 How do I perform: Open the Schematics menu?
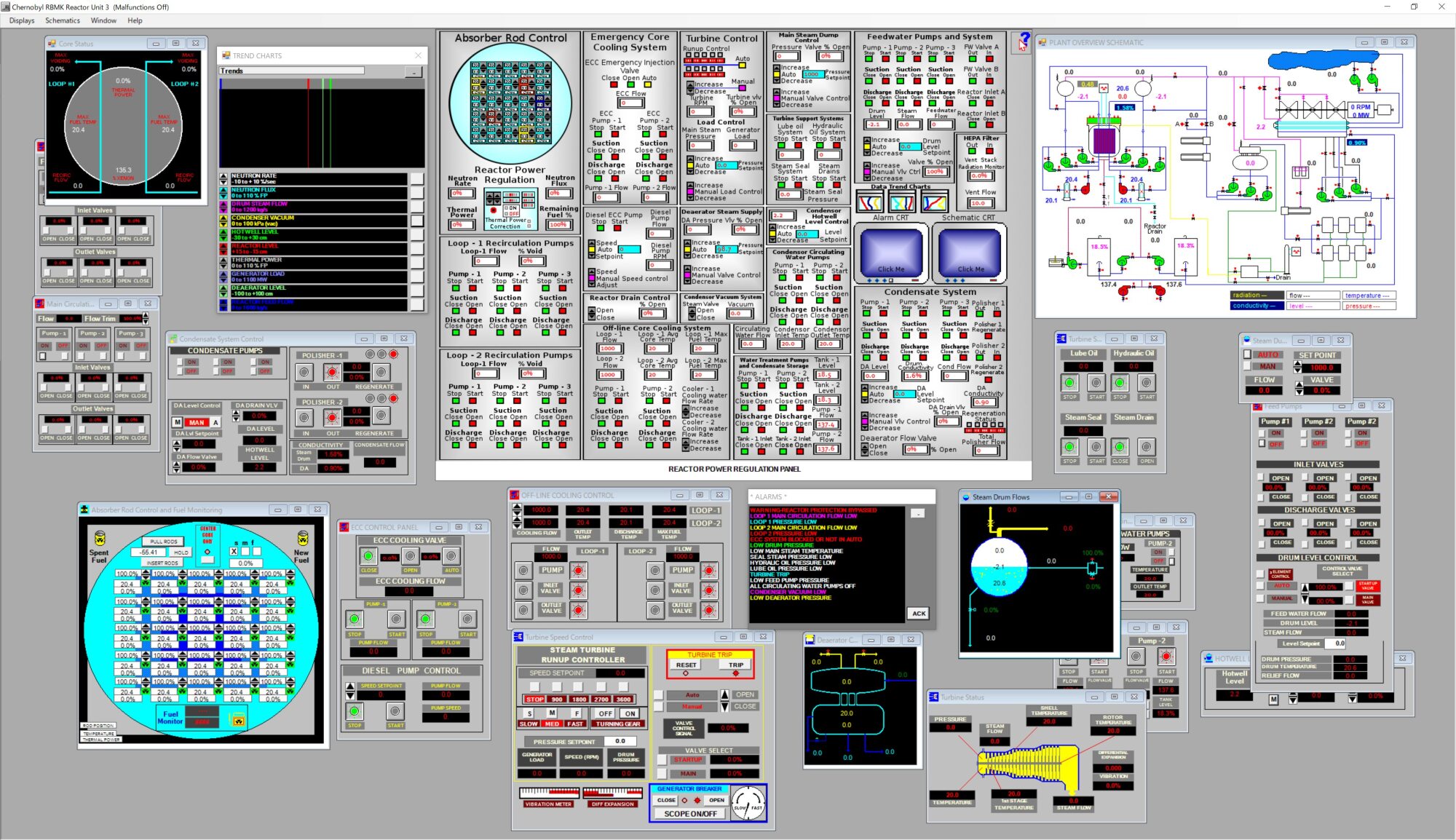pos(63,20)
